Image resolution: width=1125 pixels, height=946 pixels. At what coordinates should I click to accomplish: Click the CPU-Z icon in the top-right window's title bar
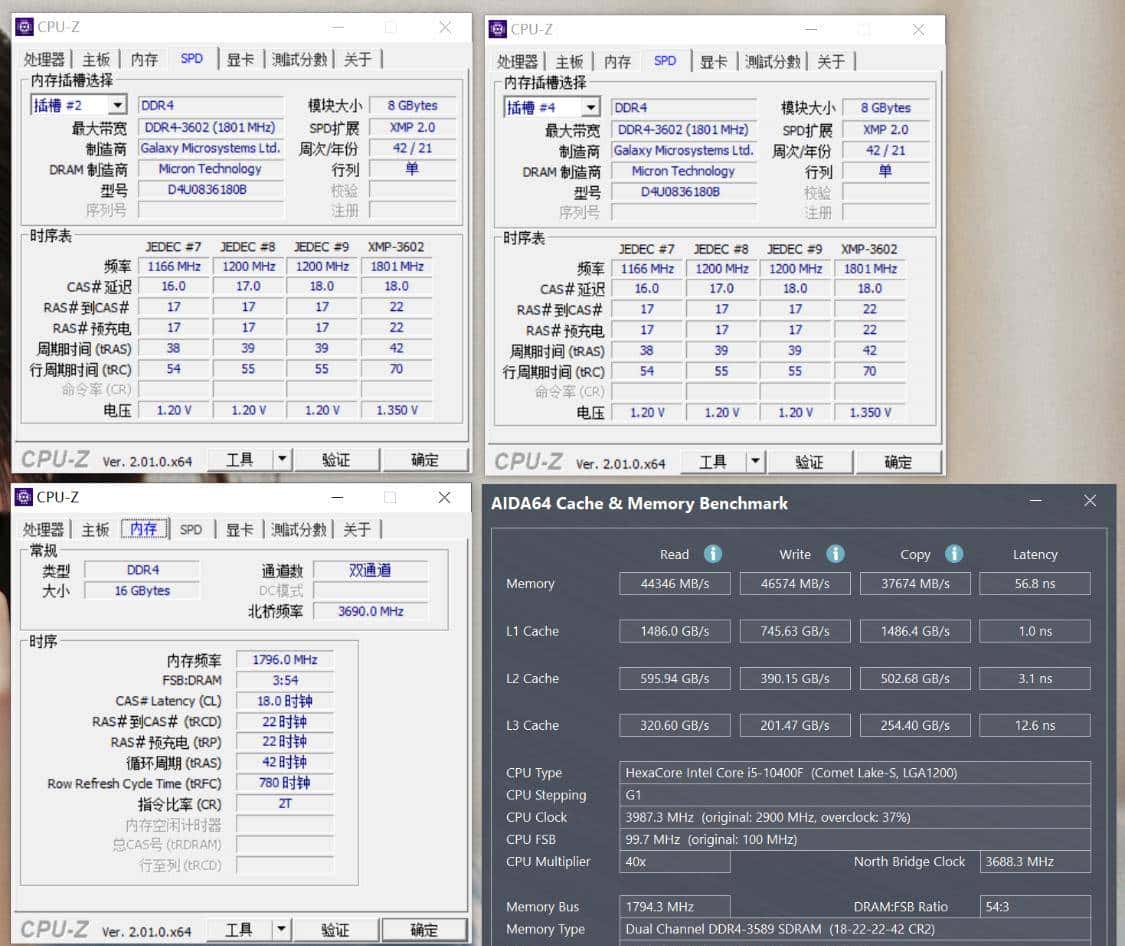(498, 29)
